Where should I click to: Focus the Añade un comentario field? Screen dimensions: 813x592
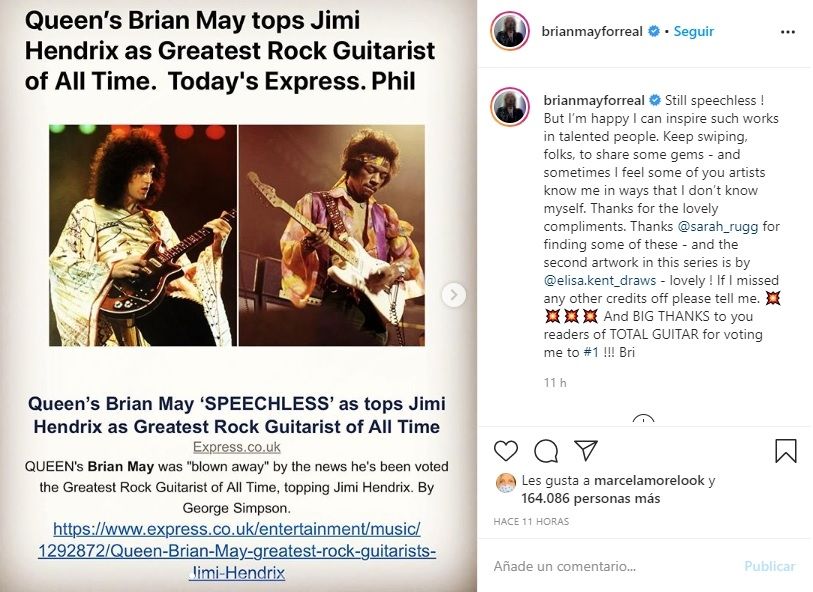(610, 566)
